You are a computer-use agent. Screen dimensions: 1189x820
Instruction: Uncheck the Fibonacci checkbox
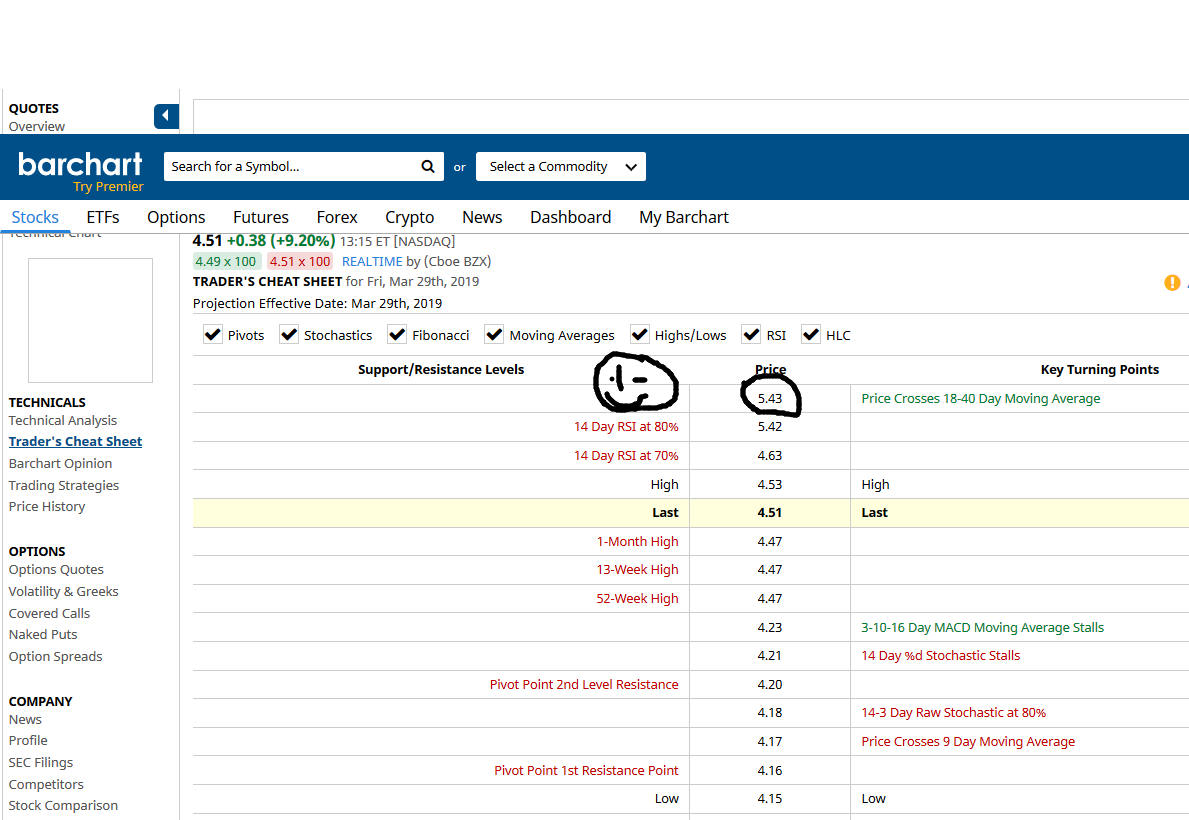click(397, 335)
